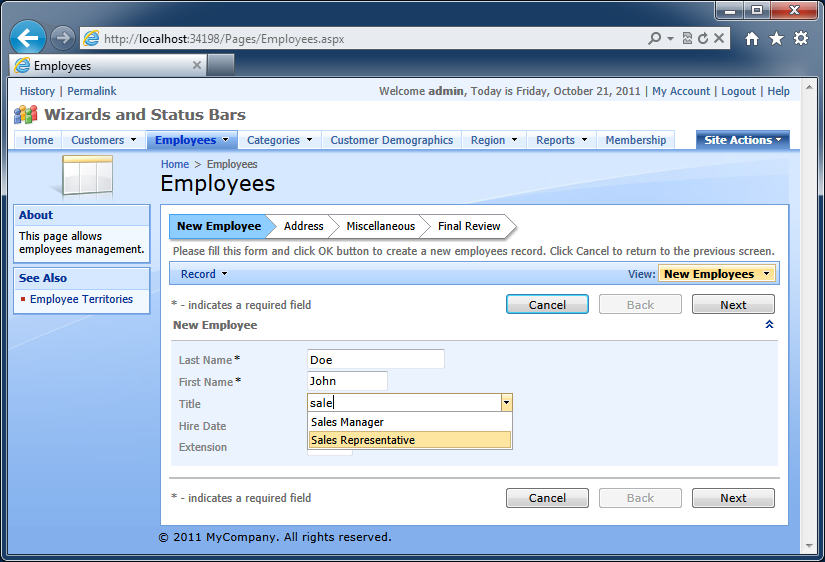Viewport: 825px width, 562px height.
Task: Select the Address wizard step
Action: pos(304,226)
